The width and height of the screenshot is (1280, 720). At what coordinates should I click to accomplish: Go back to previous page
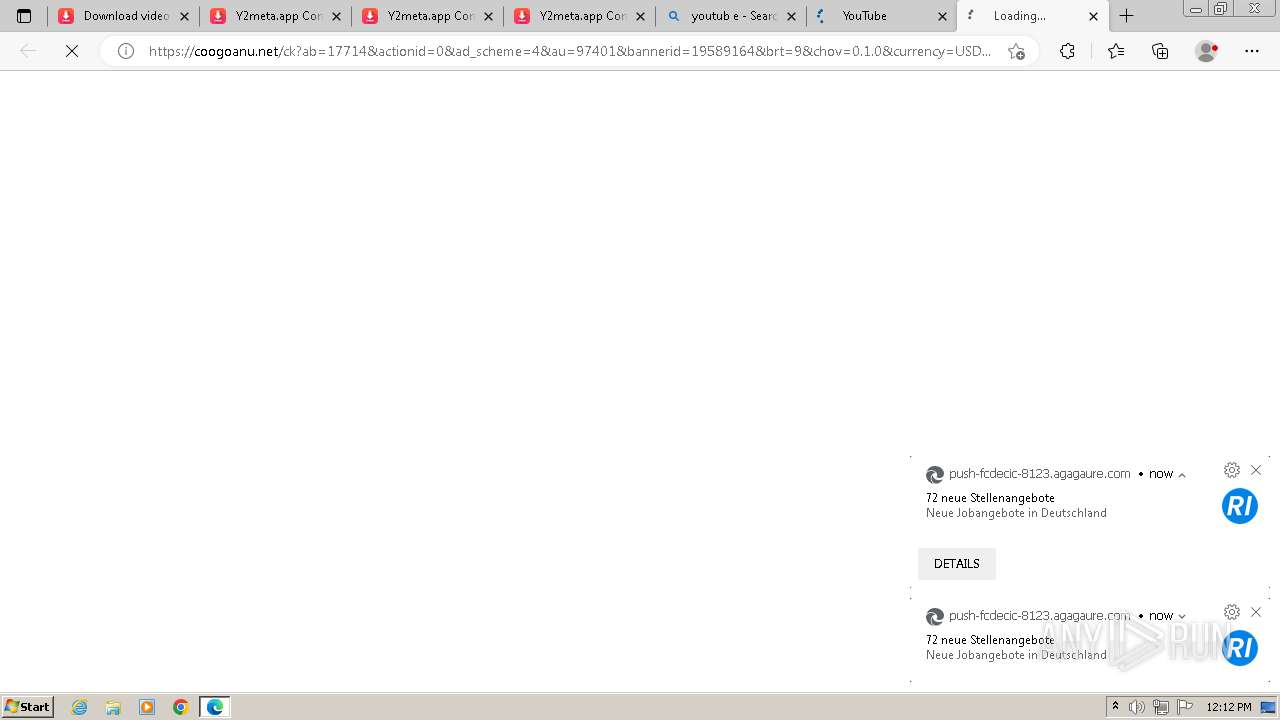coord(28,51)
